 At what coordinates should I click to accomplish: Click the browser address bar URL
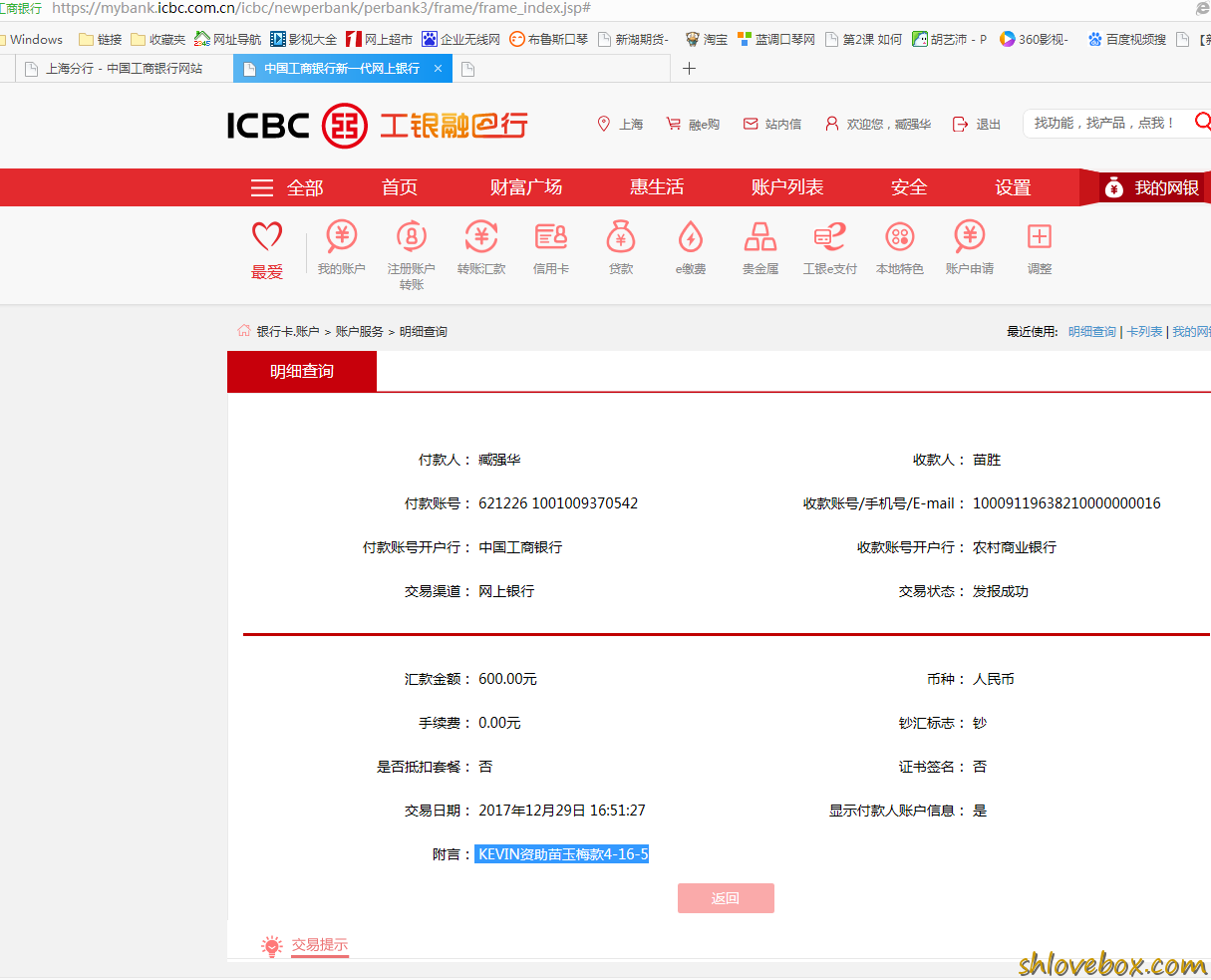click(321, 8)
